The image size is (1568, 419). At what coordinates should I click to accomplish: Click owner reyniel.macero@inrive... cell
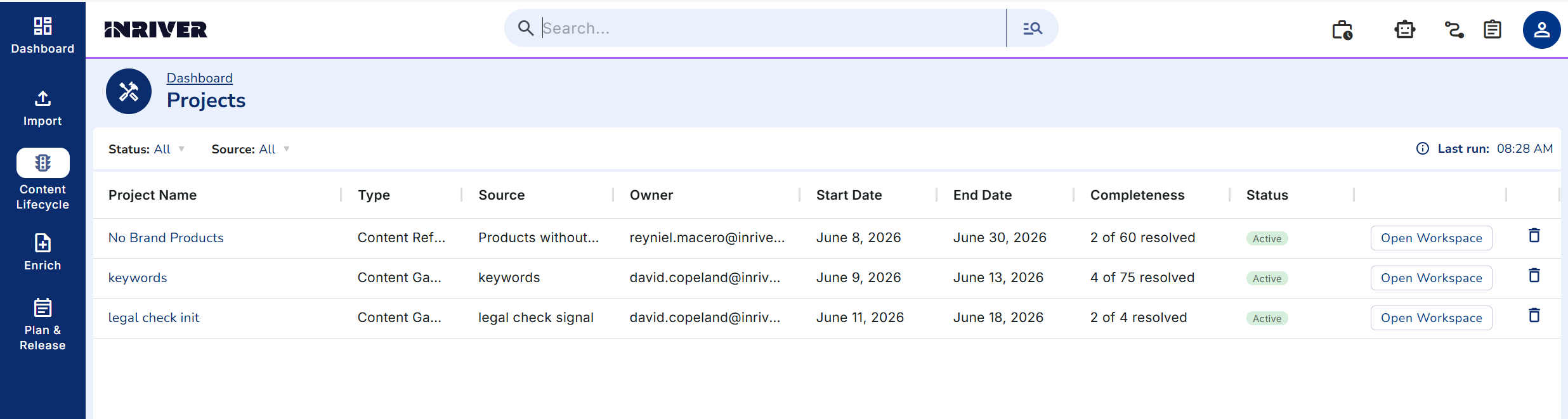coord(707,238)
